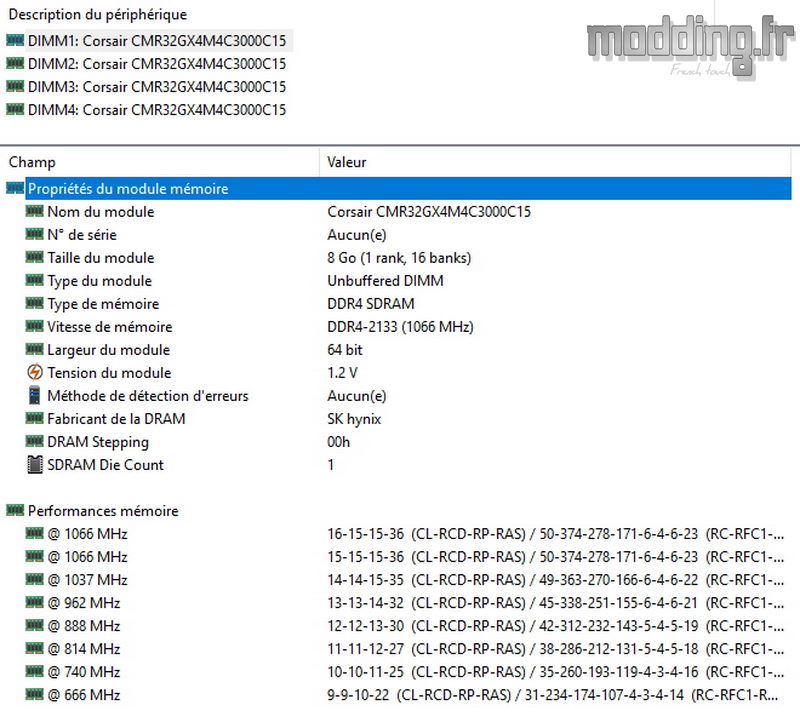Click the Vitesse de mémoire row icon

coord(34,325)
